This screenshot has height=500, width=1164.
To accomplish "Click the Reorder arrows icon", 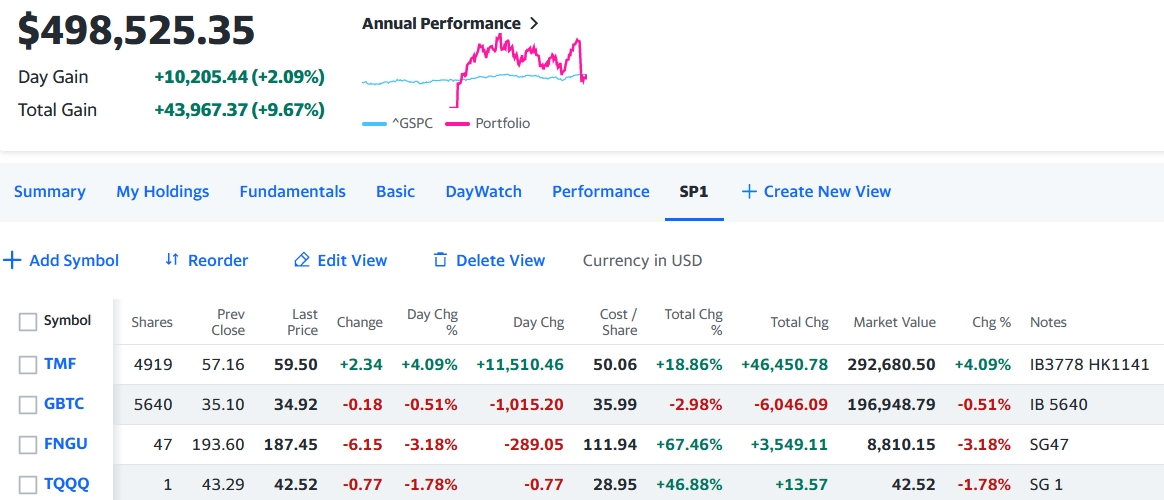I will click(x=172, y=260).
